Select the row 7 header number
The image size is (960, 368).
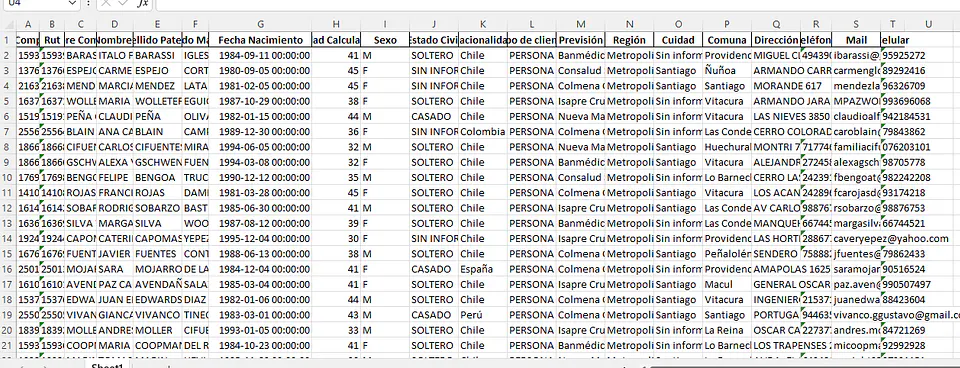click(x=7, y=132)
